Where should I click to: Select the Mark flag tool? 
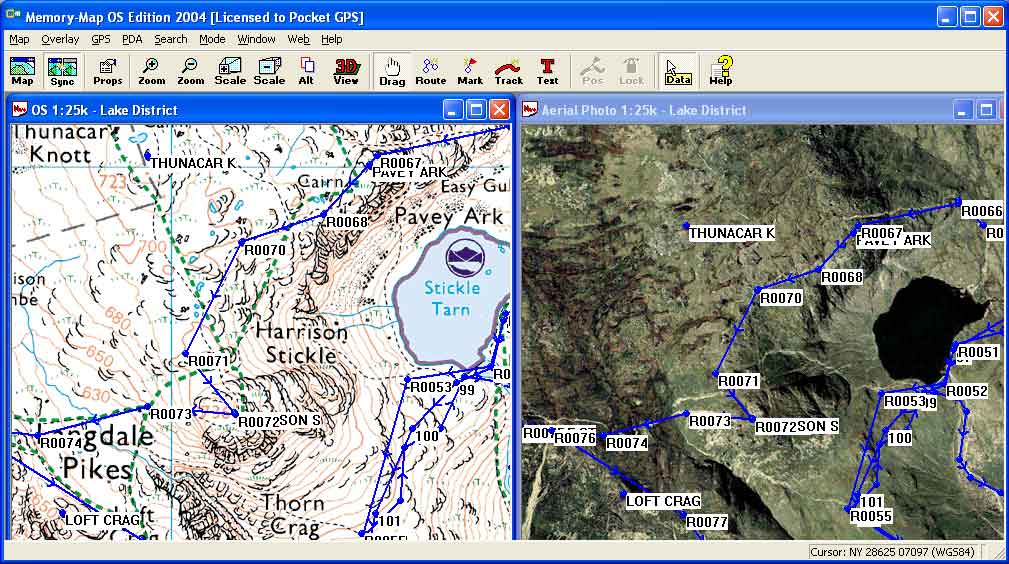pos(470,71)
